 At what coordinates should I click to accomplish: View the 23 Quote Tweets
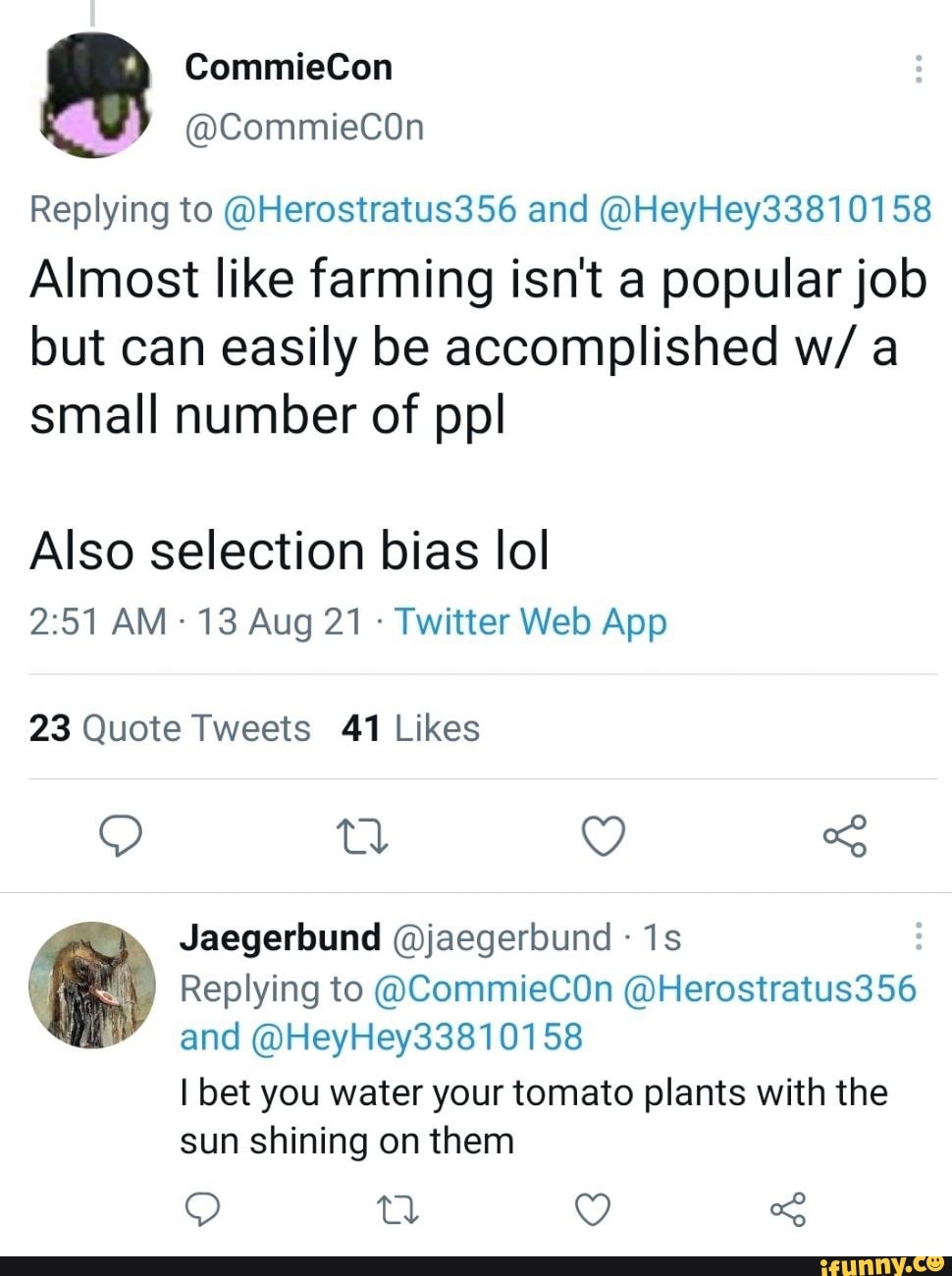[x=170, y=728]
